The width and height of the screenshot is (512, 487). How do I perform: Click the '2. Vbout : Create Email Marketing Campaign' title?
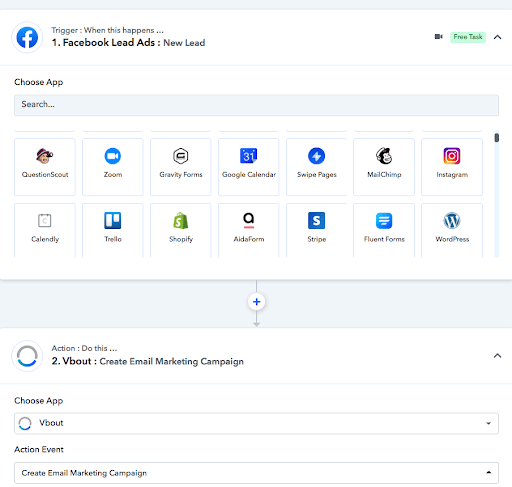pos(147,361)
